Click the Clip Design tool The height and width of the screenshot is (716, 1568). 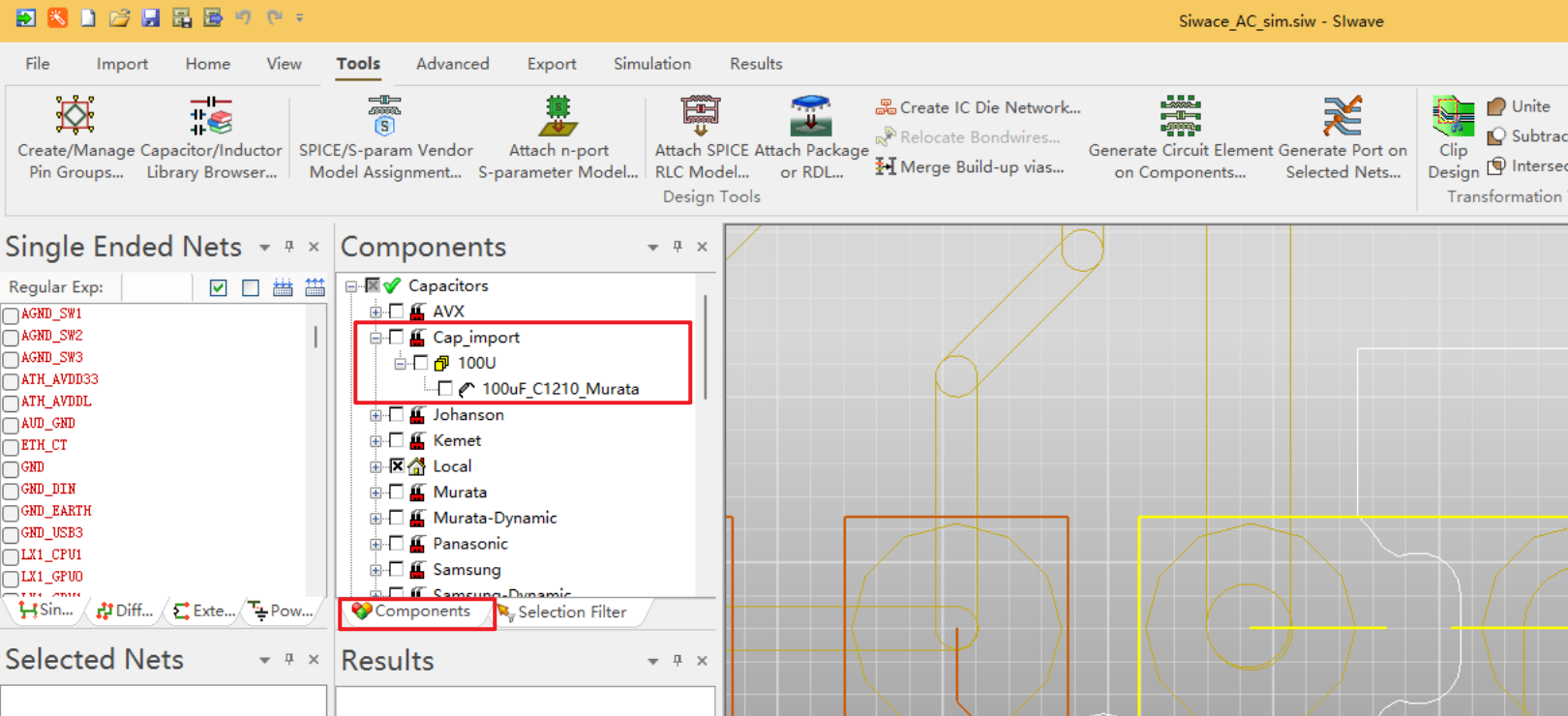[1453, 137]
